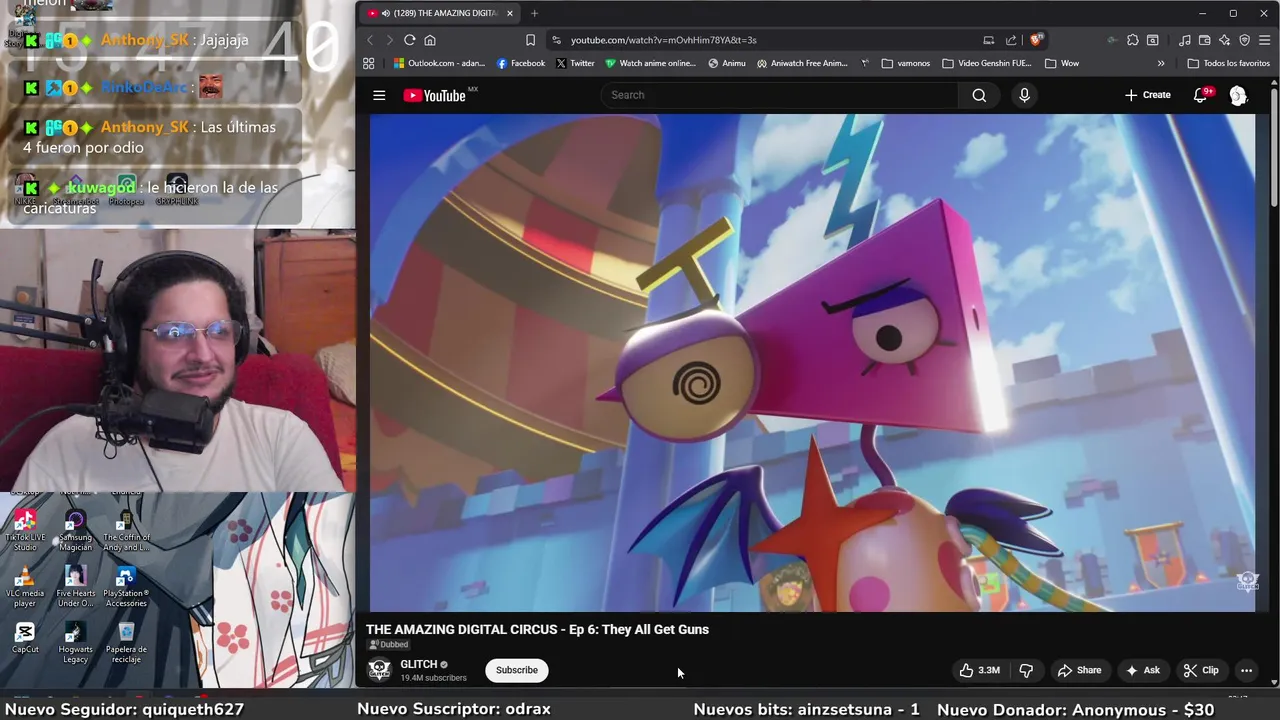This screenshot has width=1280, height=720.
Task: Open Papelera de reciclaje recycle bin
Action: 126,642
